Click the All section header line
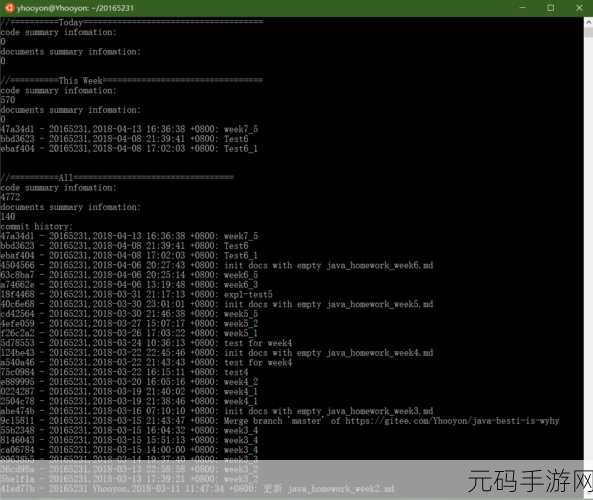 (x=117, y=178)
